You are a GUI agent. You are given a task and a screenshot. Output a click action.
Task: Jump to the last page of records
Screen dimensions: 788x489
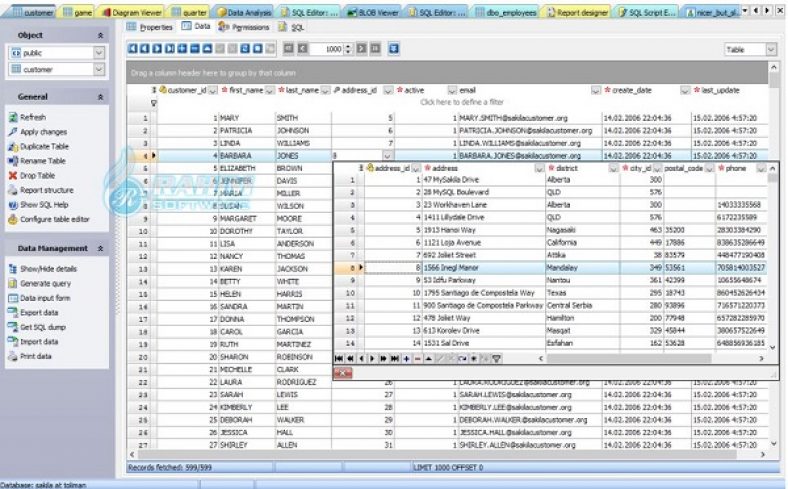[375, 49]
